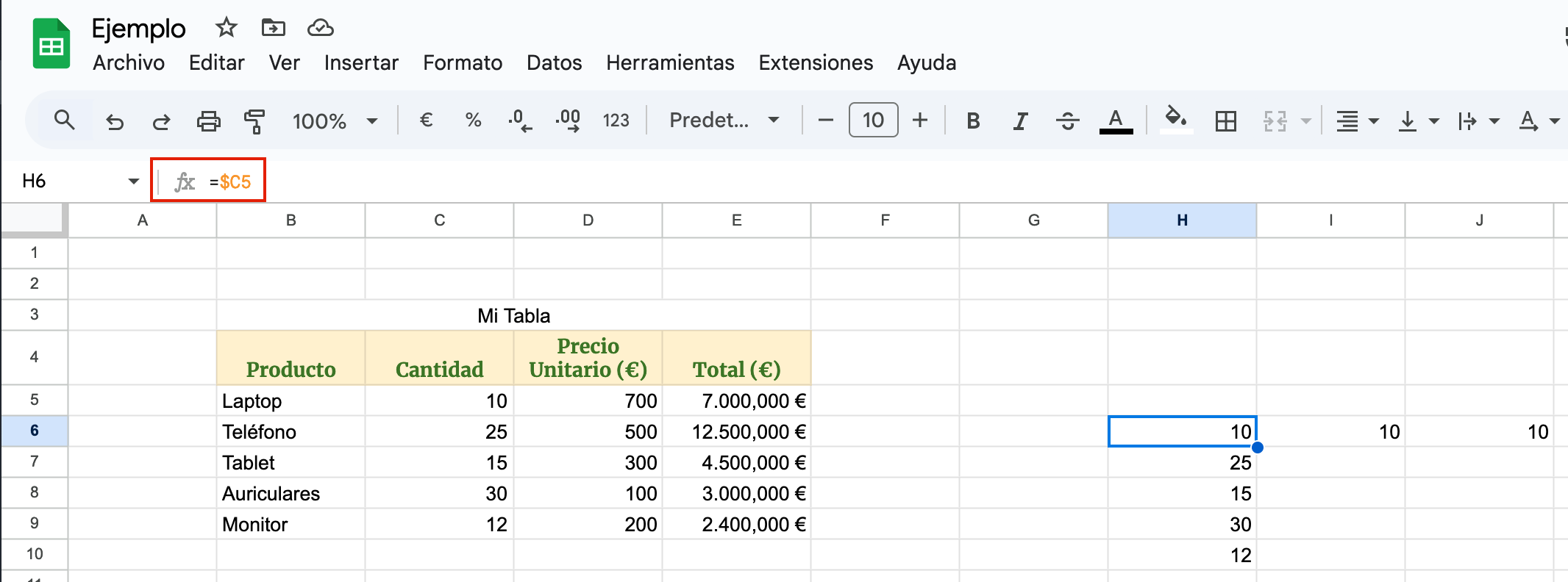Toggle italic formatting

tap(1020, 121)
